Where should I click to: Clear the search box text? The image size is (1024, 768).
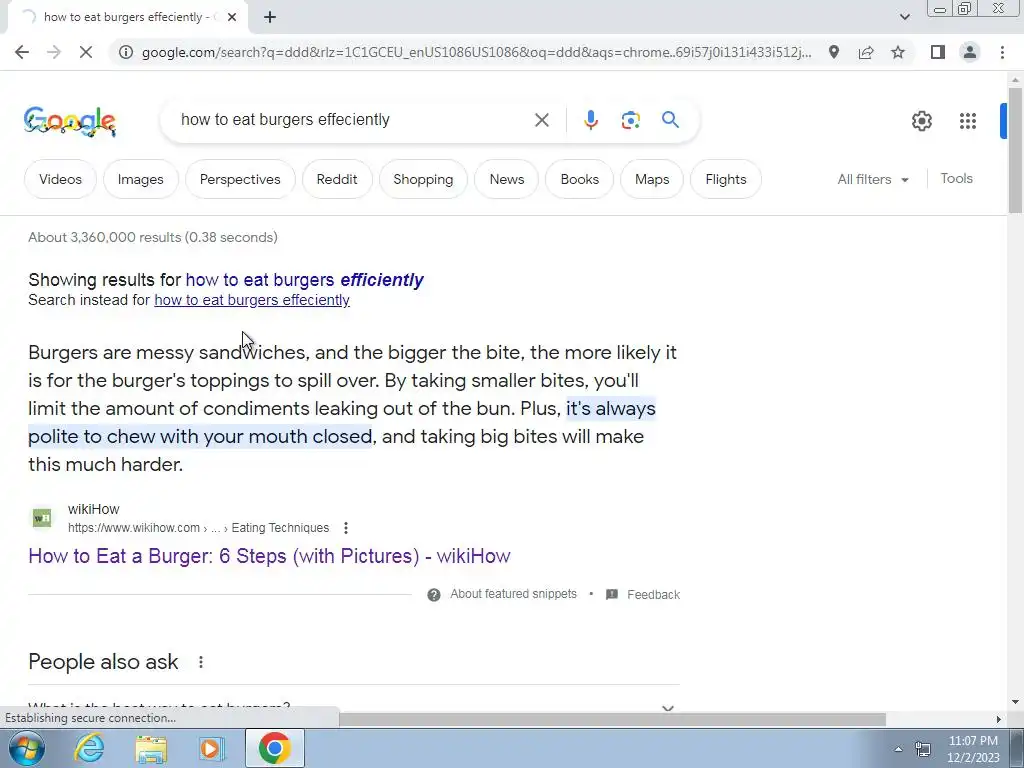click(541, 120)
